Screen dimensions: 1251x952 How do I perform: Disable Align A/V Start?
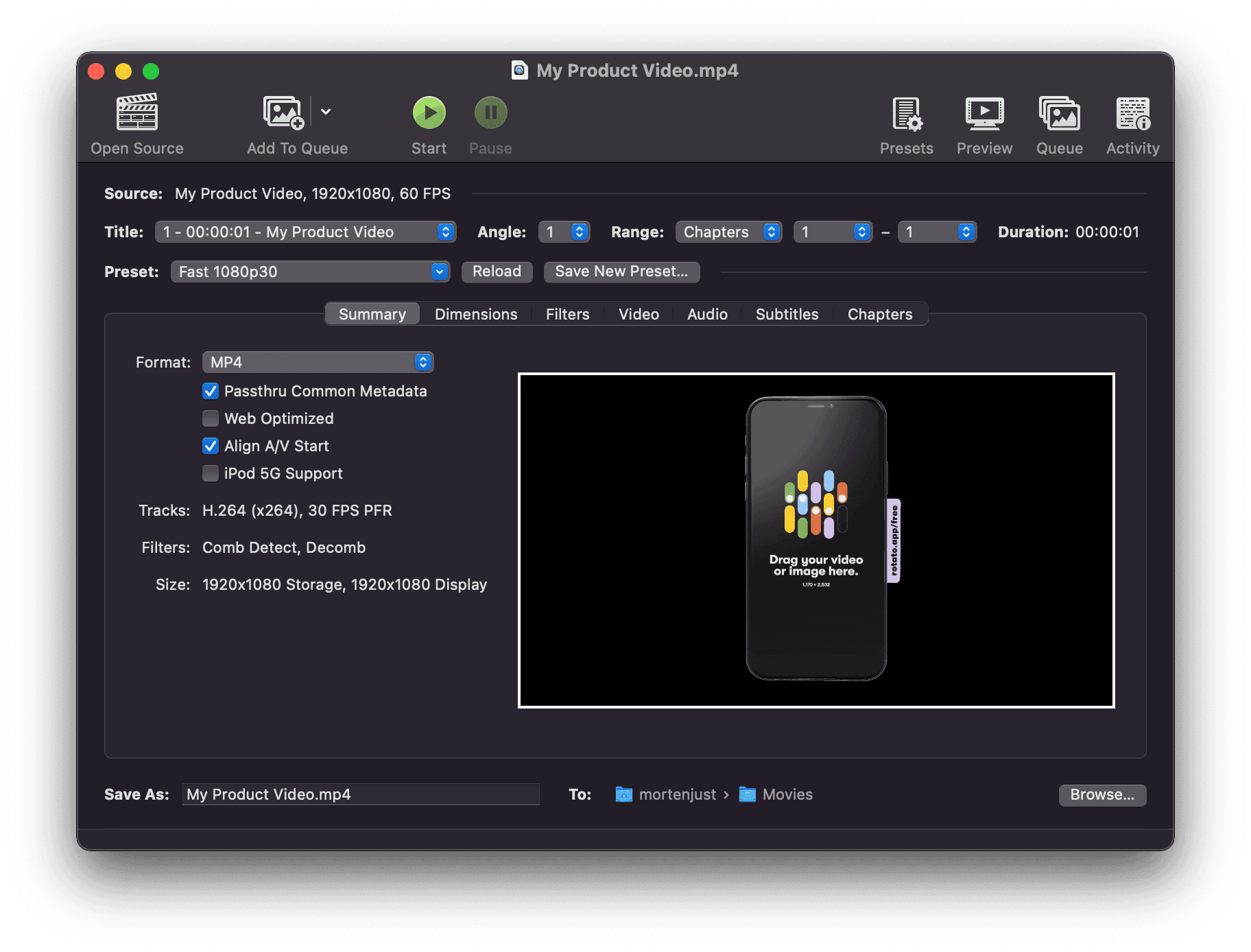210,446
